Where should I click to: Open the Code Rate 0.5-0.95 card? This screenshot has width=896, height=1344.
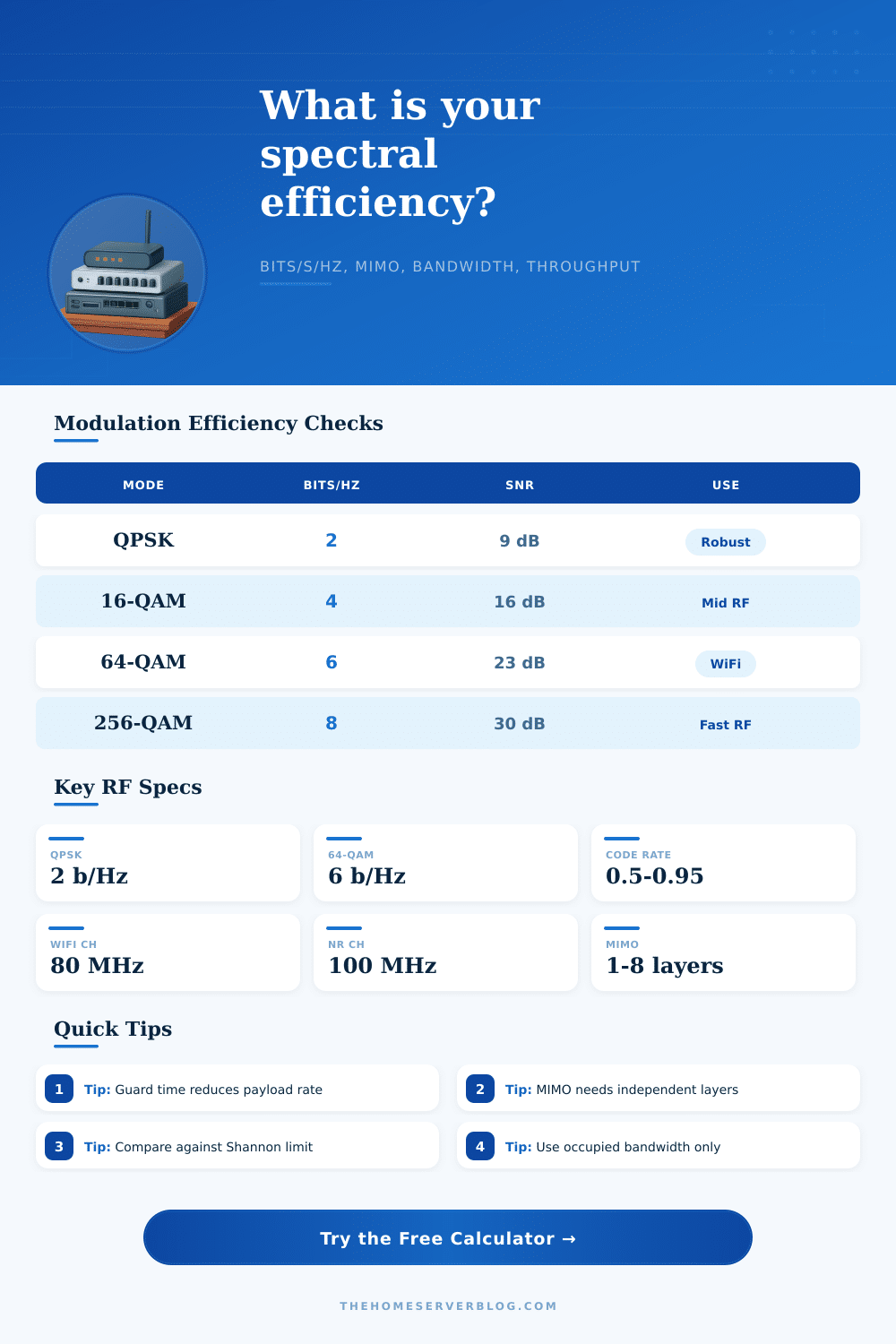723,863
